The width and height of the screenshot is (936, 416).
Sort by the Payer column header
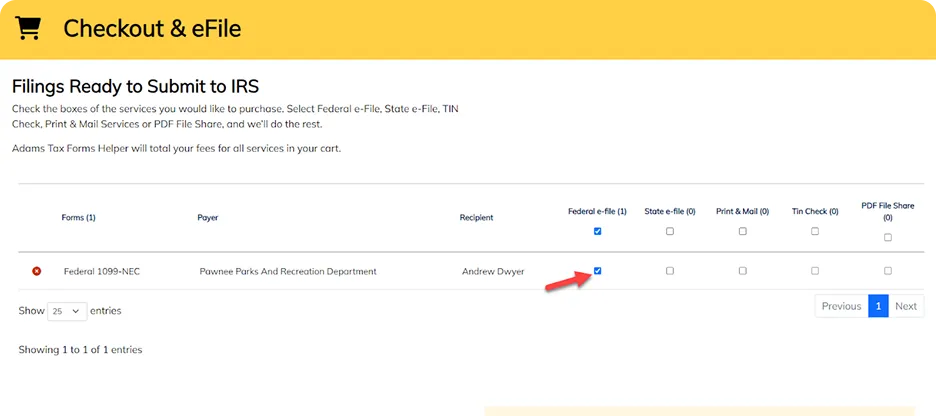(208, 218)
